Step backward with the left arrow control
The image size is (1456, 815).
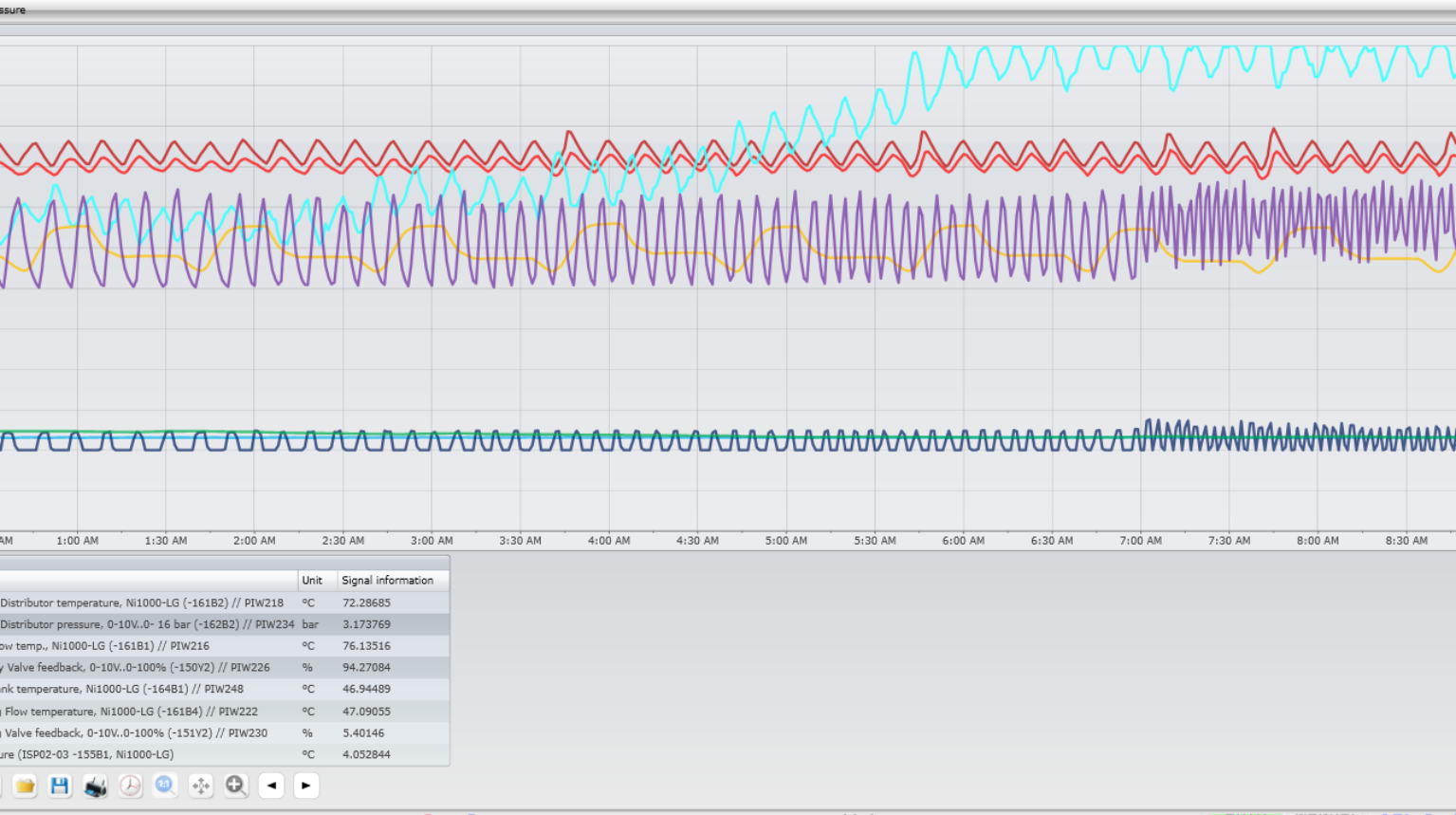(270, 786)
